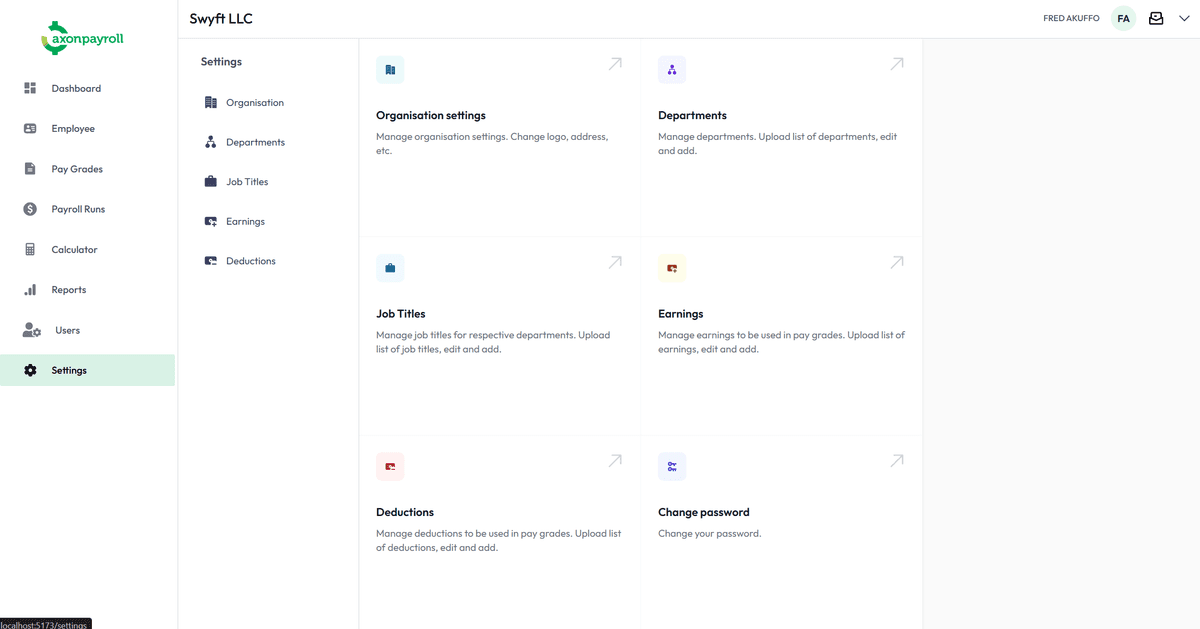
Task: Click the inbox icon in top header
Action: coord(1156,18)
